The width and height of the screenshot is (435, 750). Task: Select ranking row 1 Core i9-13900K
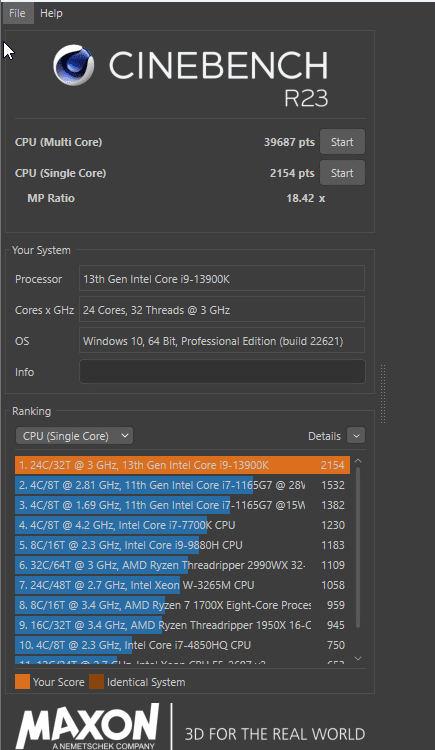coord(182,465)
